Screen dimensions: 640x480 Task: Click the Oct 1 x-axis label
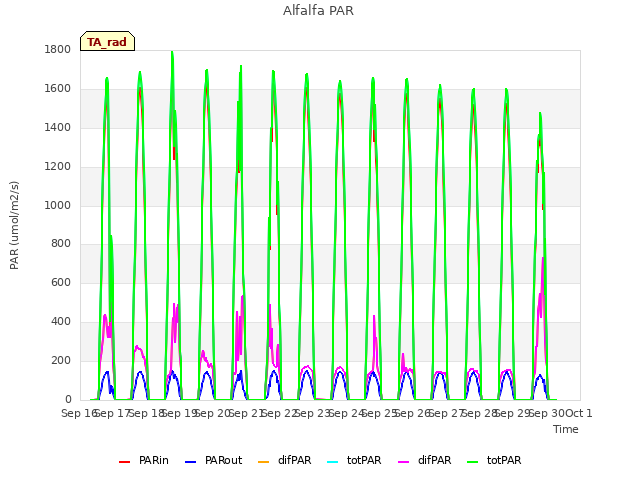tap(578, 413)
